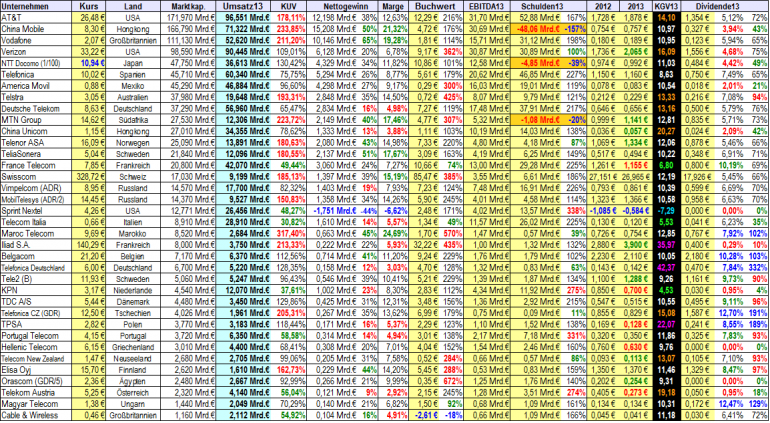Click Iliad S.A. KGV13 value 35,97
770x423 pixels.
[667, 245]
